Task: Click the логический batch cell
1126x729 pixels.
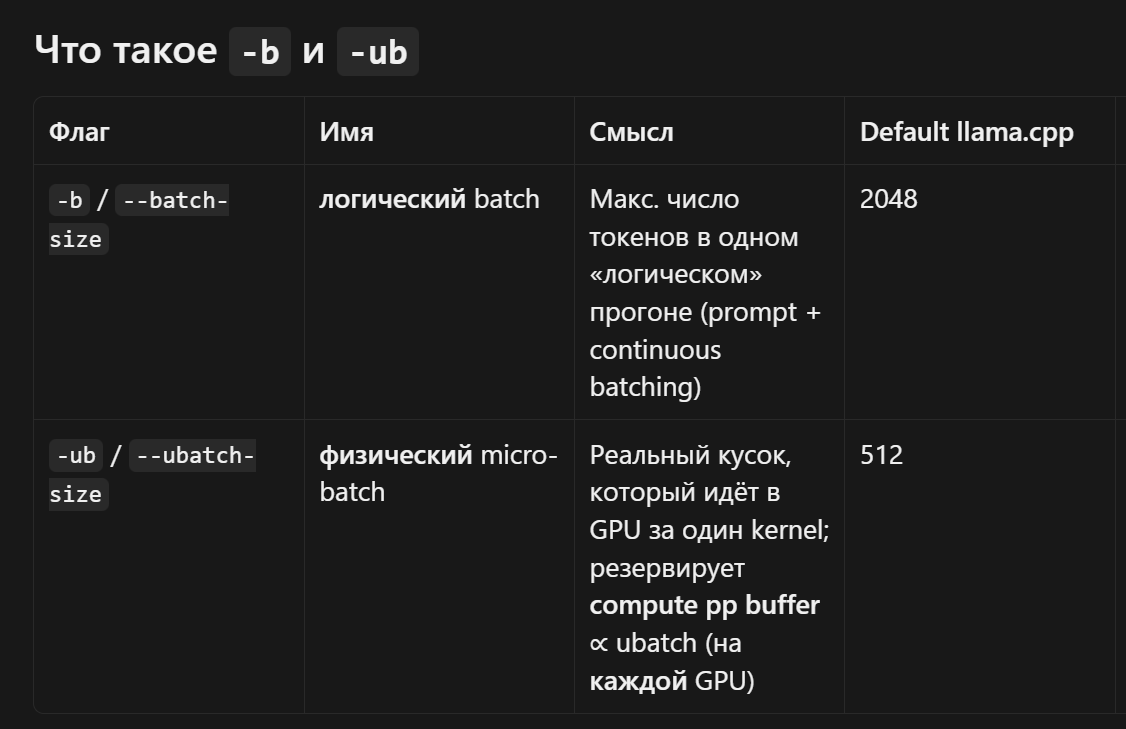Action: tap(429, 199)
